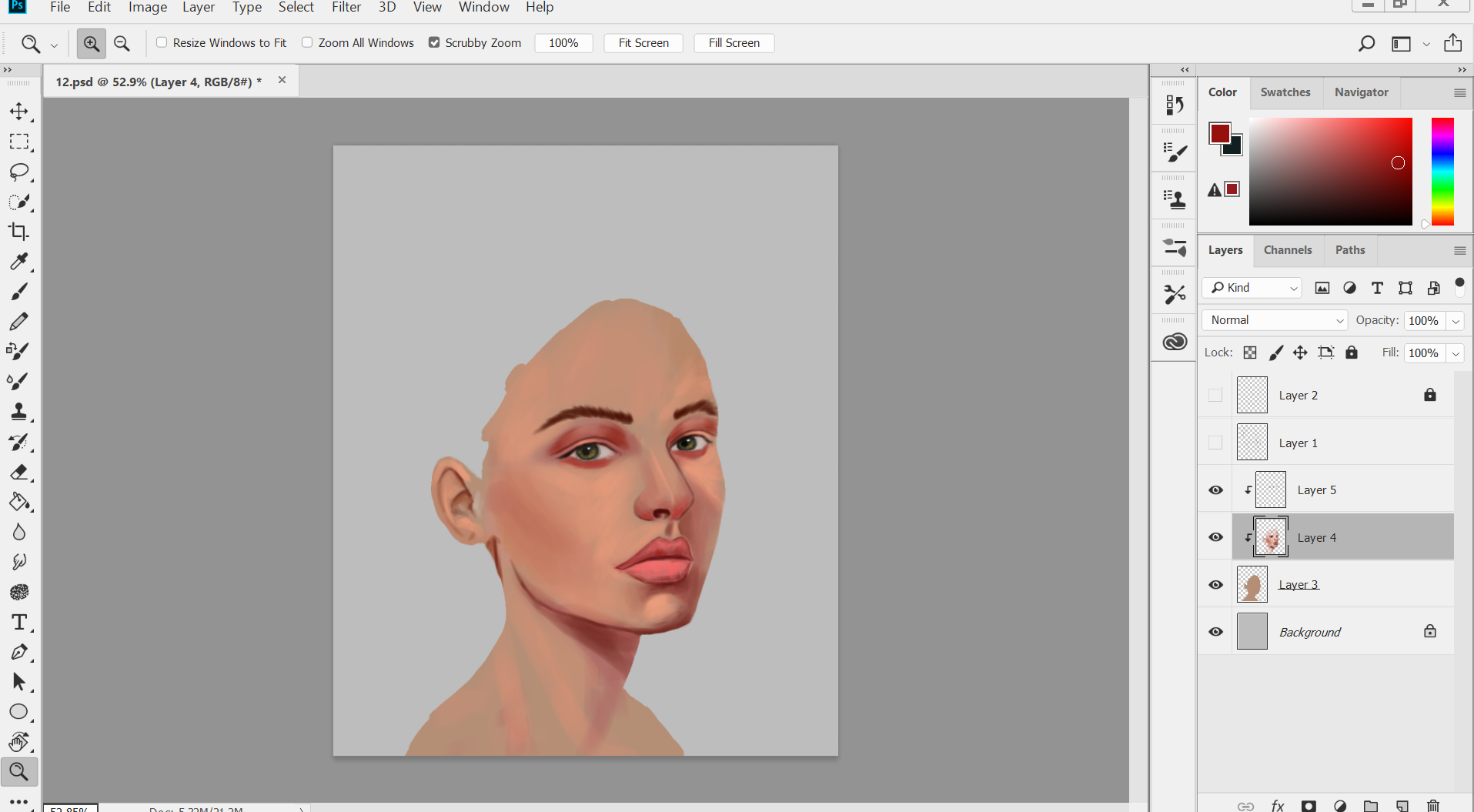1474x812 pixels.
Task: Uncheck the Scrubby Zoom option
Action: point(434,42)
